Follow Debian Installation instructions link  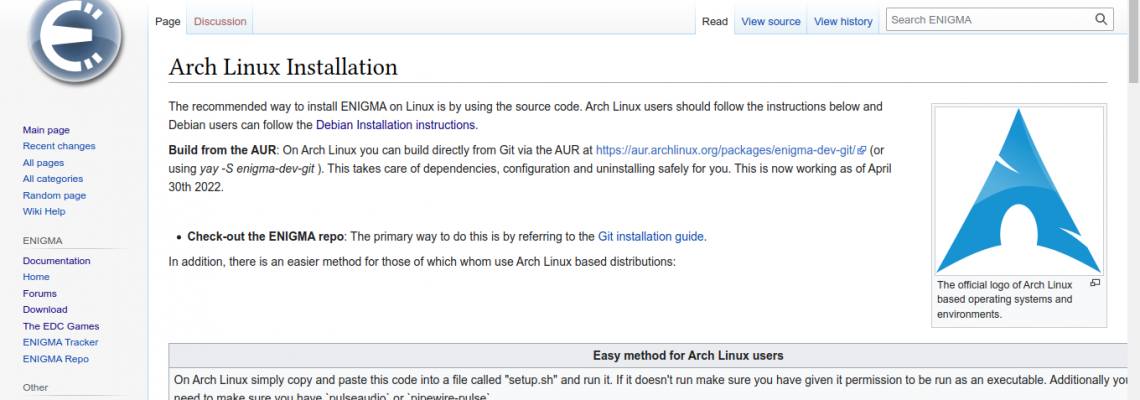click(396, 125)
